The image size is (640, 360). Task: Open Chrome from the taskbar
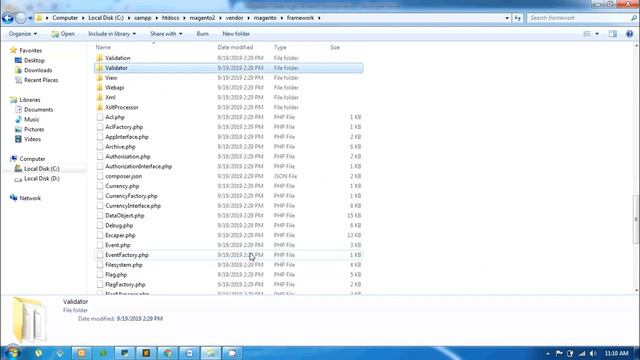pos(168,353)
